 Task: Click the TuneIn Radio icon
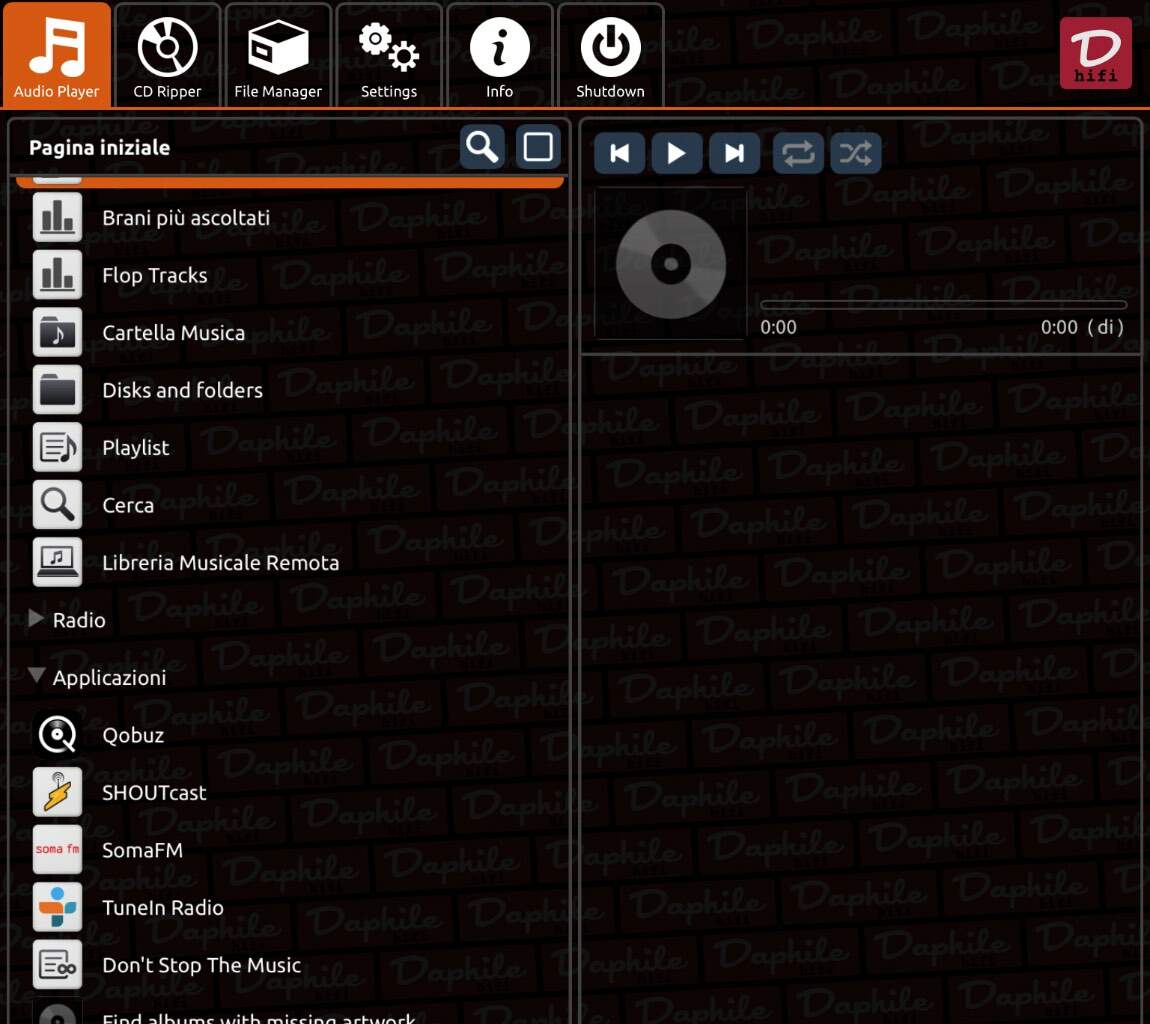(57, 907)
